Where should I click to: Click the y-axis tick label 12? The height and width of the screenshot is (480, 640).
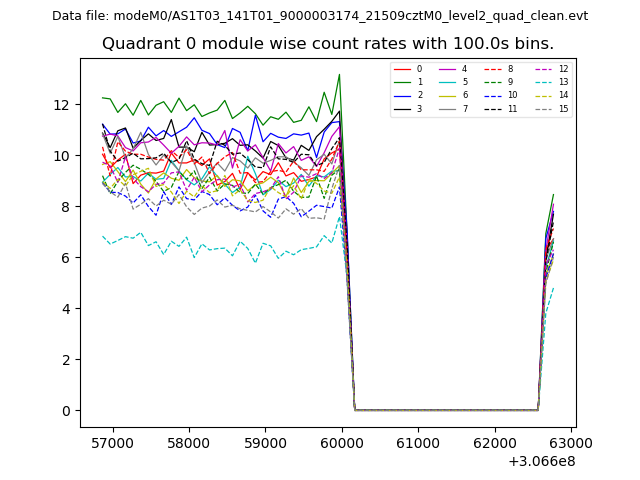(x=62, y=105)
